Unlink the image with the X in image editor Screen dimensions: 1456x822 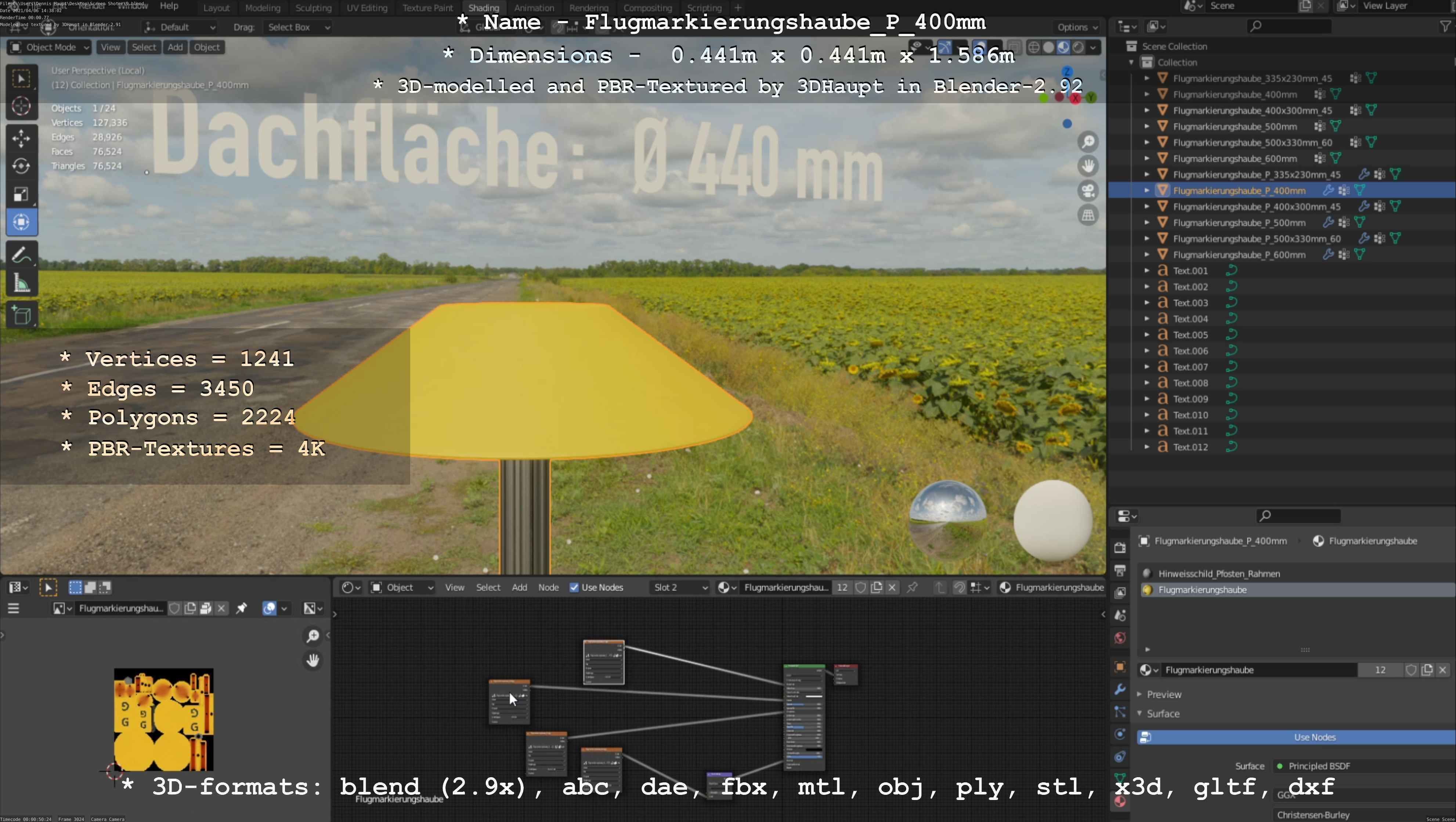click(x=221, y=608)
